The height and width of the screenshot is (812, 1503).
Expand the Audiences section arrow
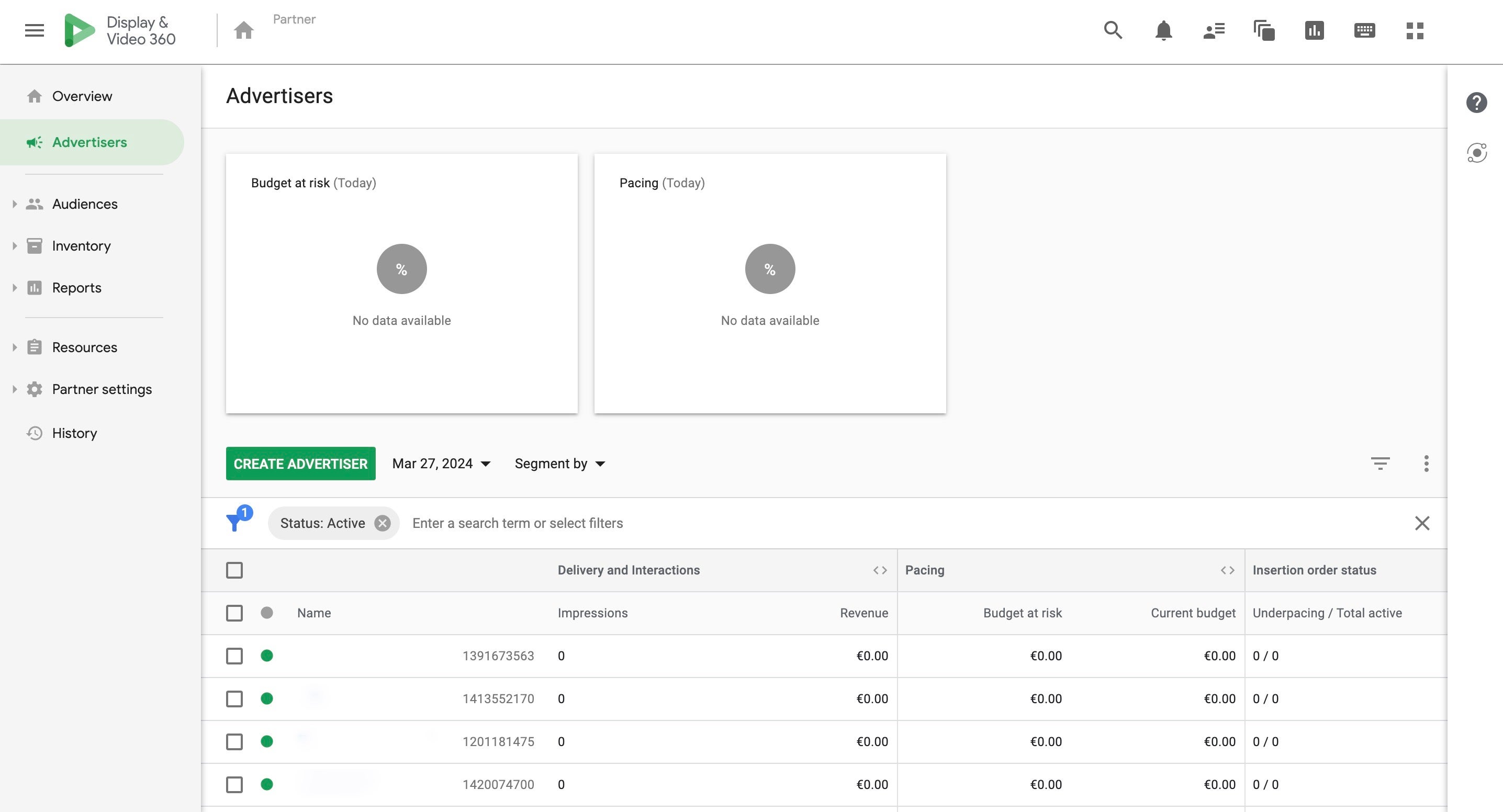14,204
